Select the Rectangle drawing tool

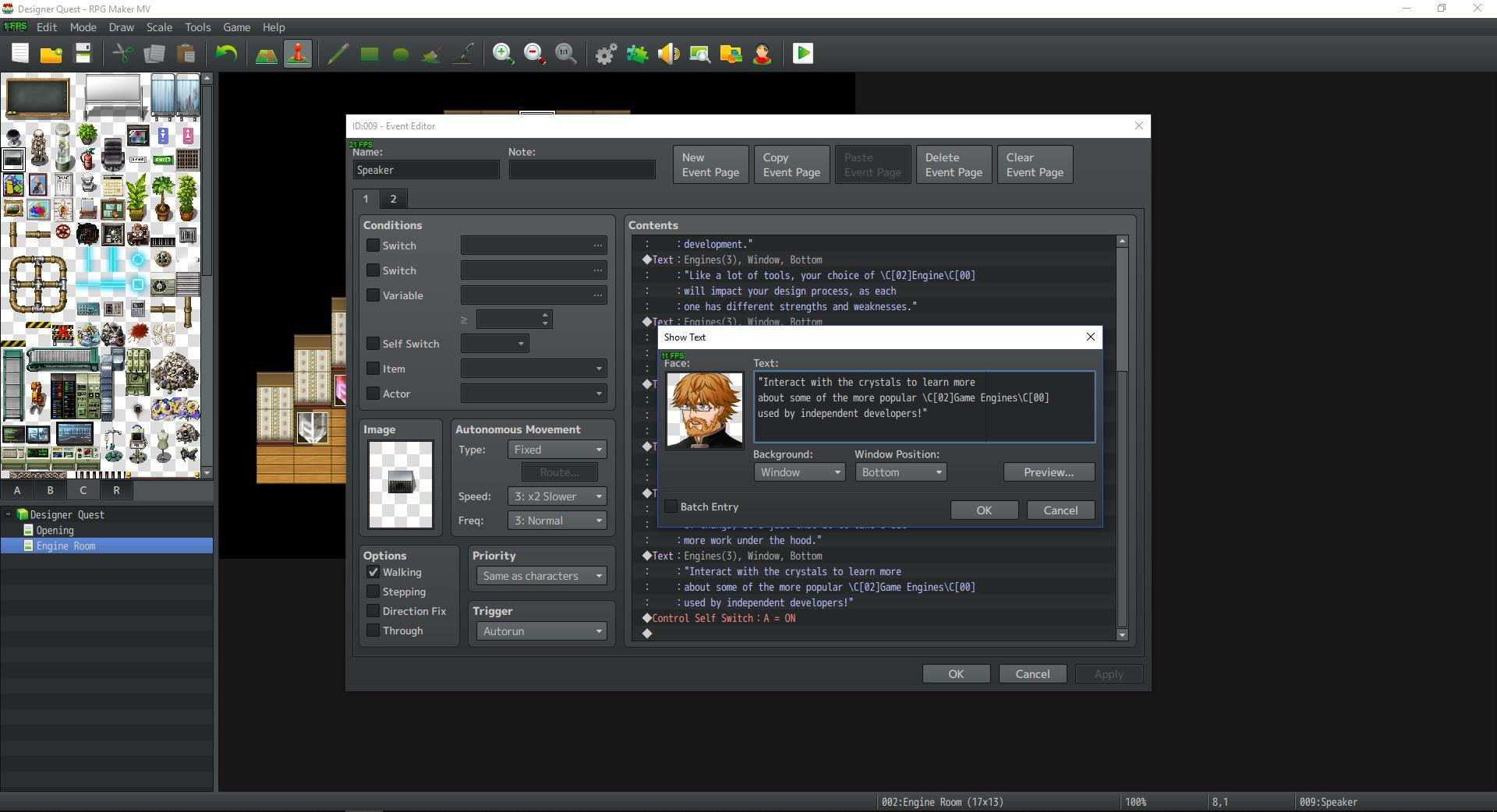pyautogui.click(x=370, y=54)
